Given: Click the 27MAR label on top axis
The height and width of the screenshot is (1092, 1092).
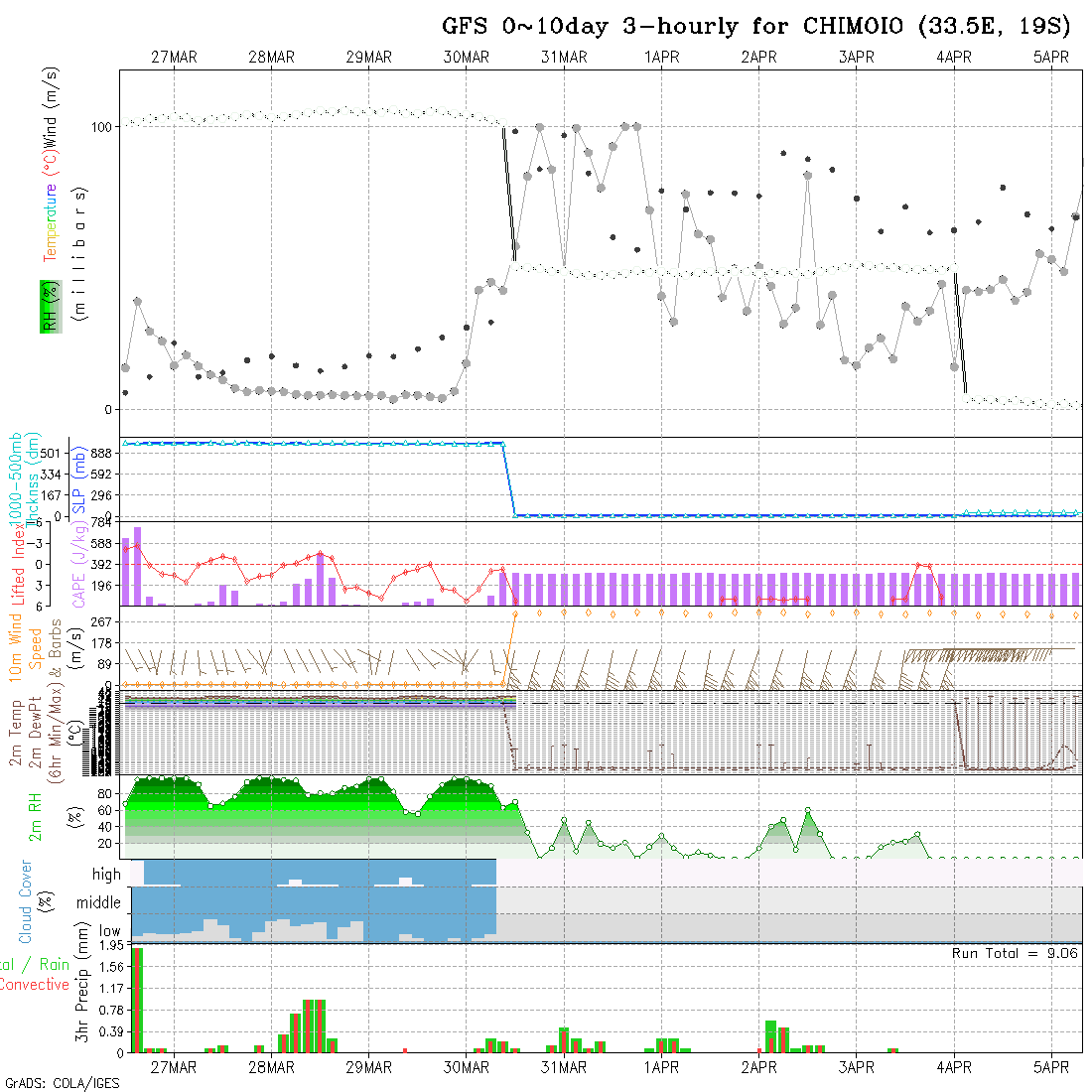Looking at the screenshot, I should tap(174, 58).
